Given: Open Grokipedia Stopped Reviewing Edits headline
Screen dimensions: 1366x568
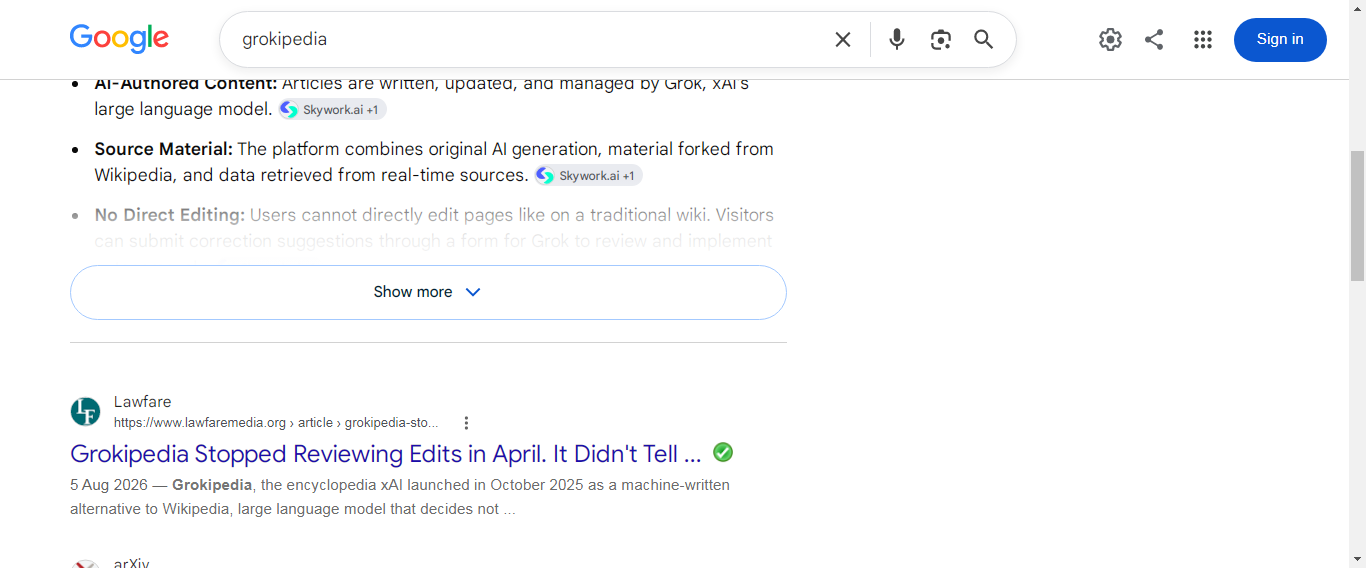Looking at the screenshot, I should point(386,454).
